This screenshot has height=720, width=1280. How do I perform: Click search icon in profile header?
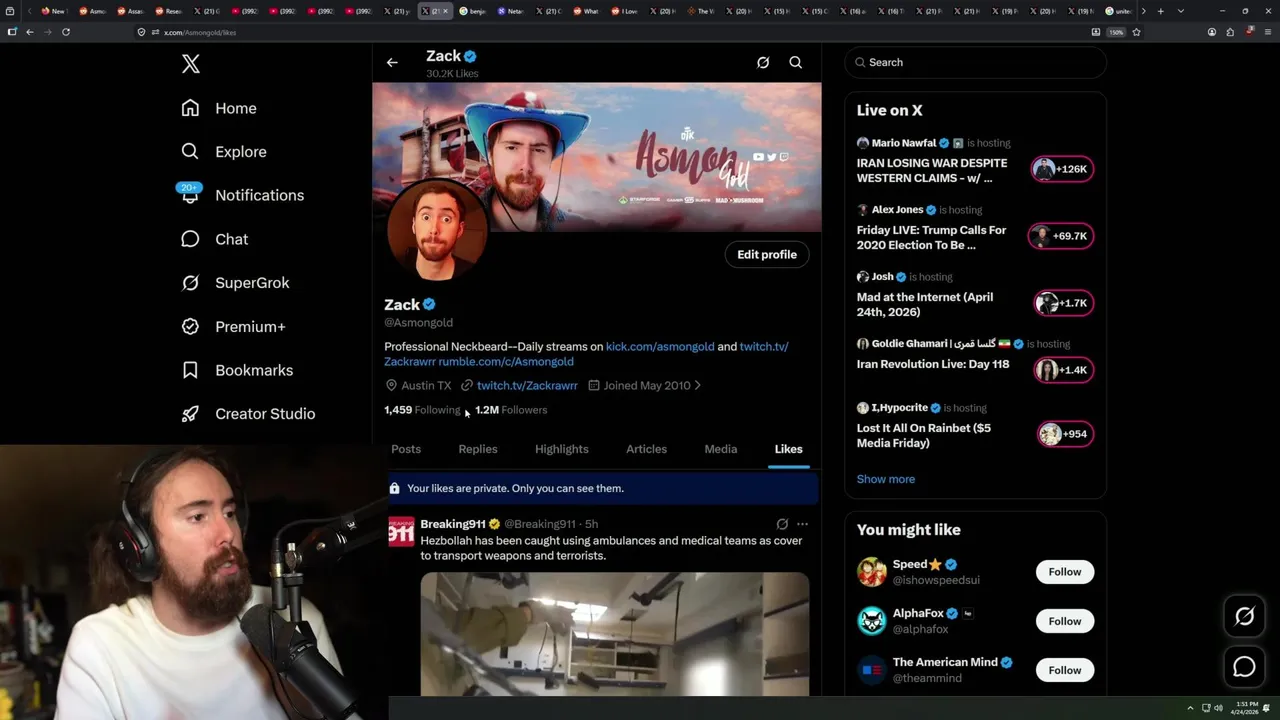click(x=796, y=62)
